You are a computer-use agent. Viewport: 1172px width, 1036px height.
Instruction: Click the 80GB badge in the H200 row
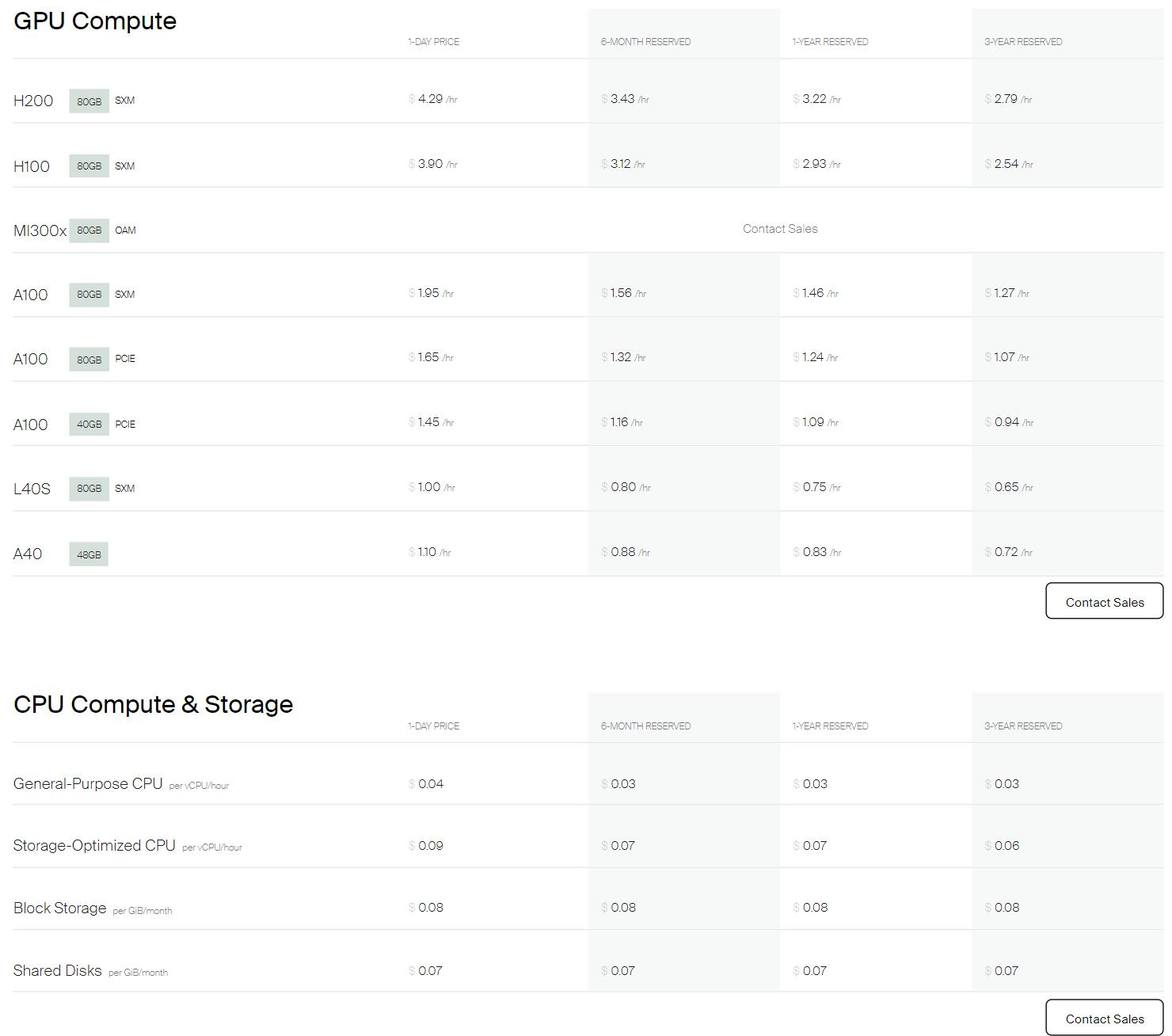[x=89, y=101]
